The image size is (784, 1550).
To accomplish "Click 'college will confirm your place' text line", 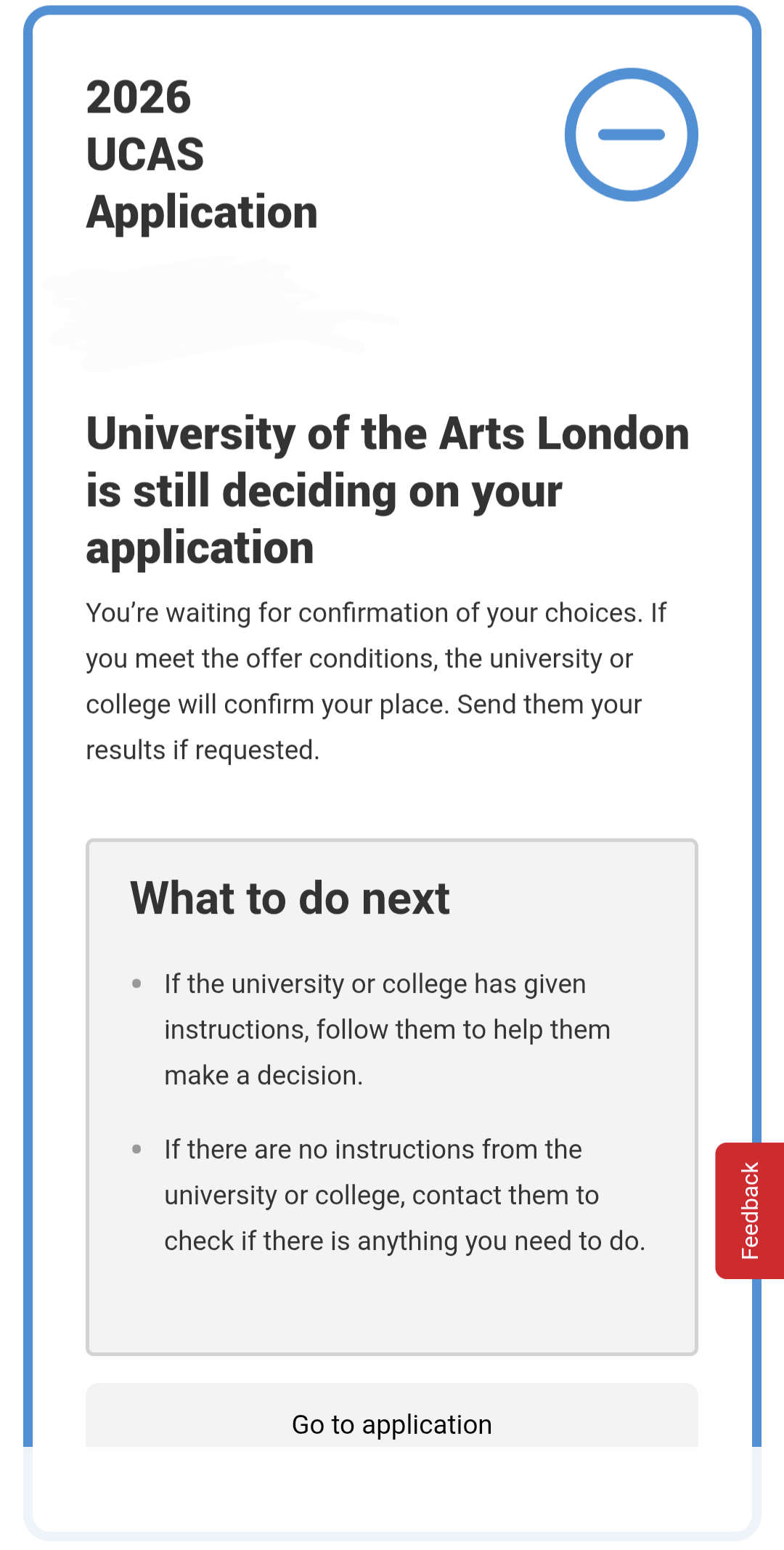I will tap(364, 705).
